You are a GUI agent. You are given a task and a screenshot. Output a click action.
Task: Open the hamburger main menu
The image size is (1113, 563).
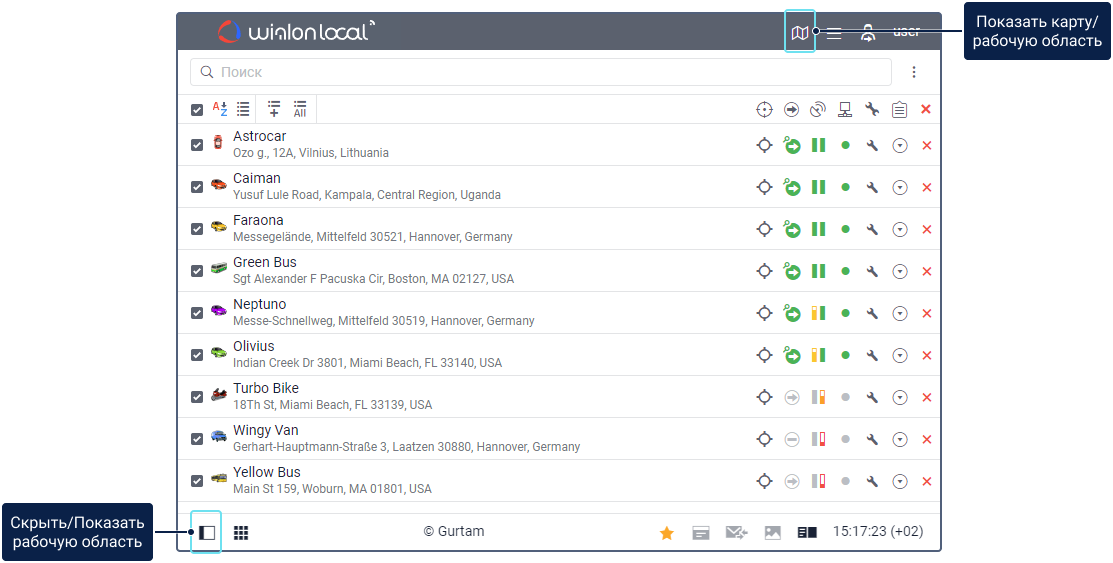pyautogui.click(x=834, y=33)
